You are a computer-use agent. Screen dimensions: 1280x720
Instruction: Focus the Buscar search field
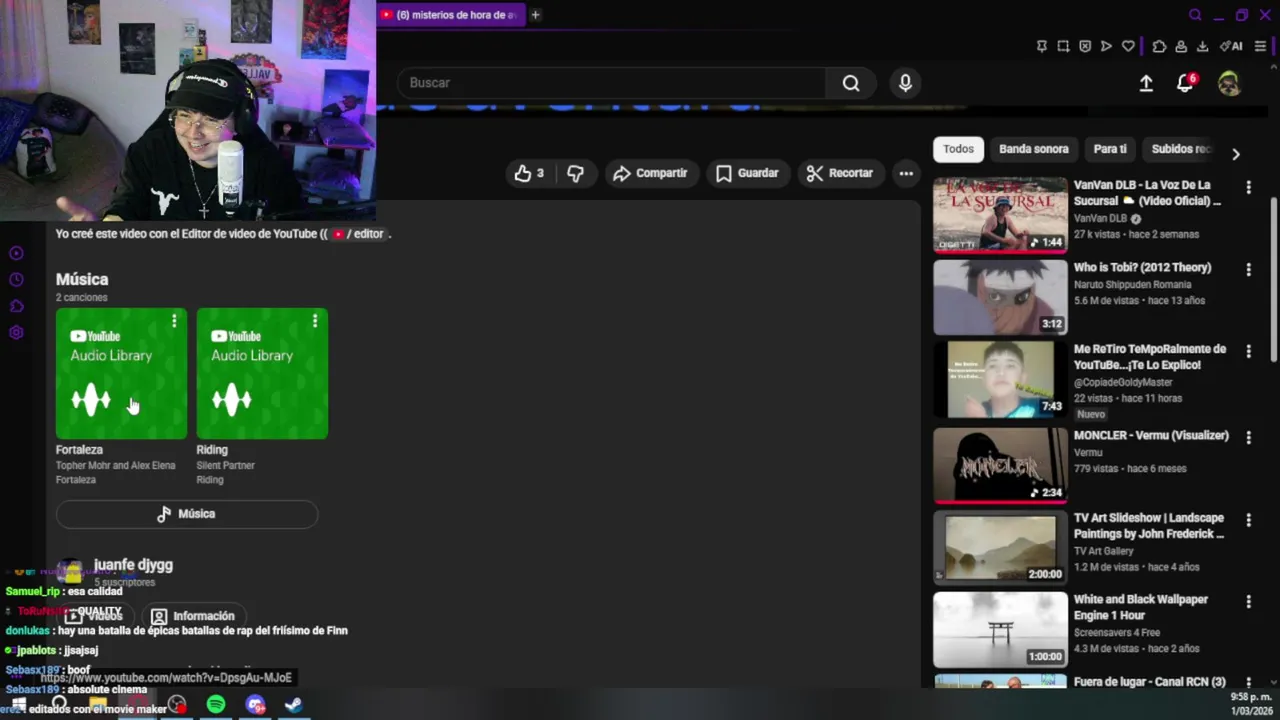click(x=611, y=83)
